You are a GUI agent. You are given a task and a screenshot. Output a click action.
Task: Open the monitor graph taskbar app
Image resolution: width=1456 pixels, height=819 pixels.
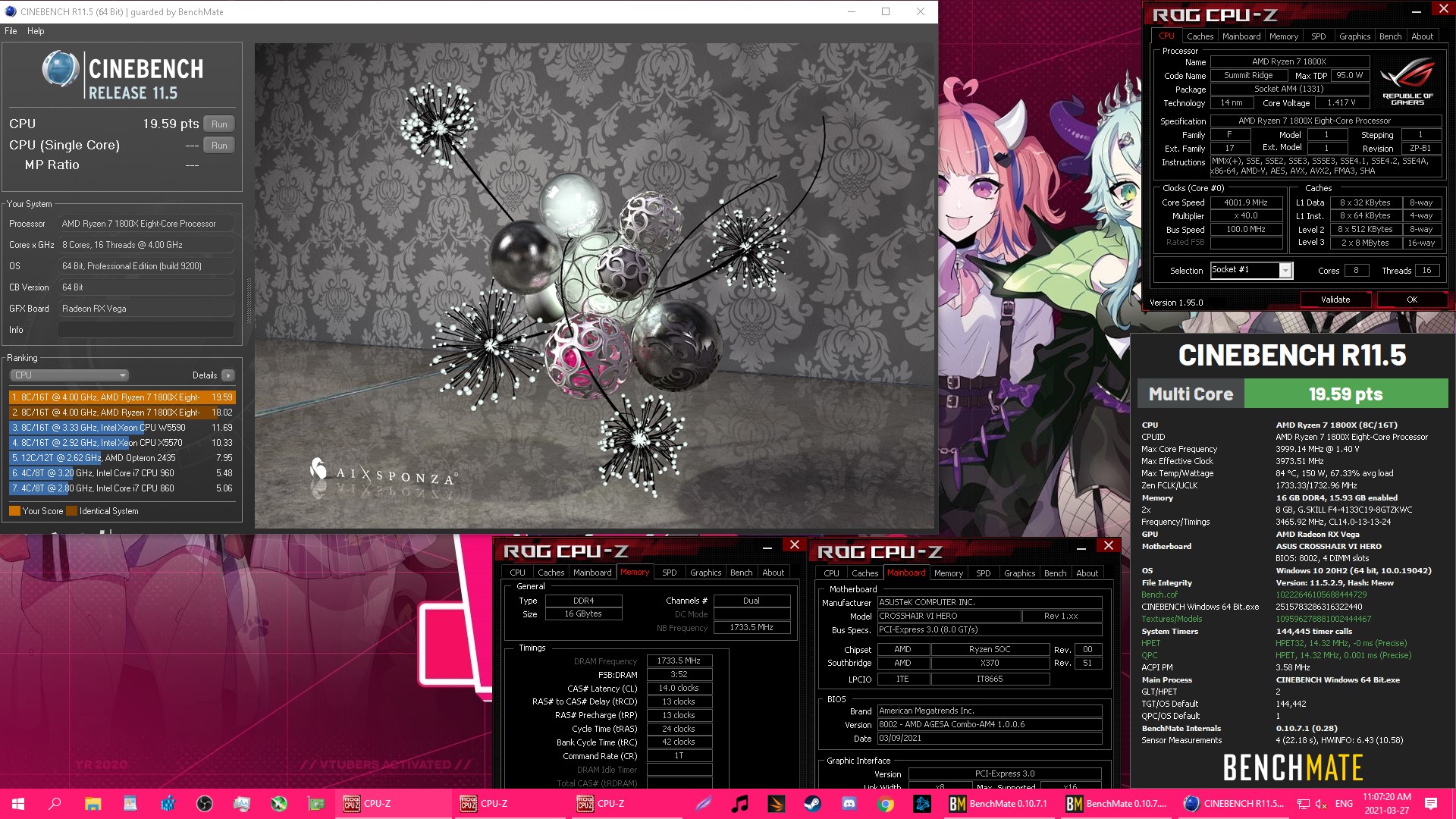pos(242,804)
